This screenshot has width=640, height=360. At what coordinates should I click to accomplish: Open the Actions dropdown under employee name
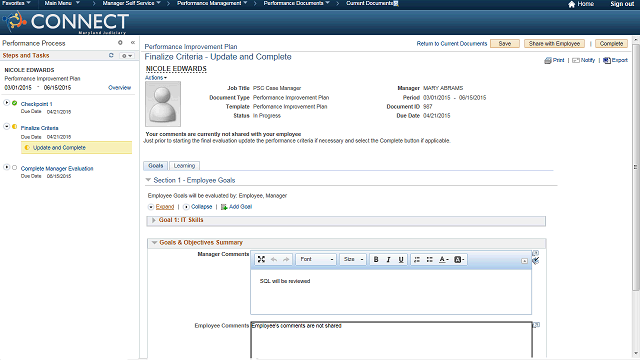(x=156, y=78)
